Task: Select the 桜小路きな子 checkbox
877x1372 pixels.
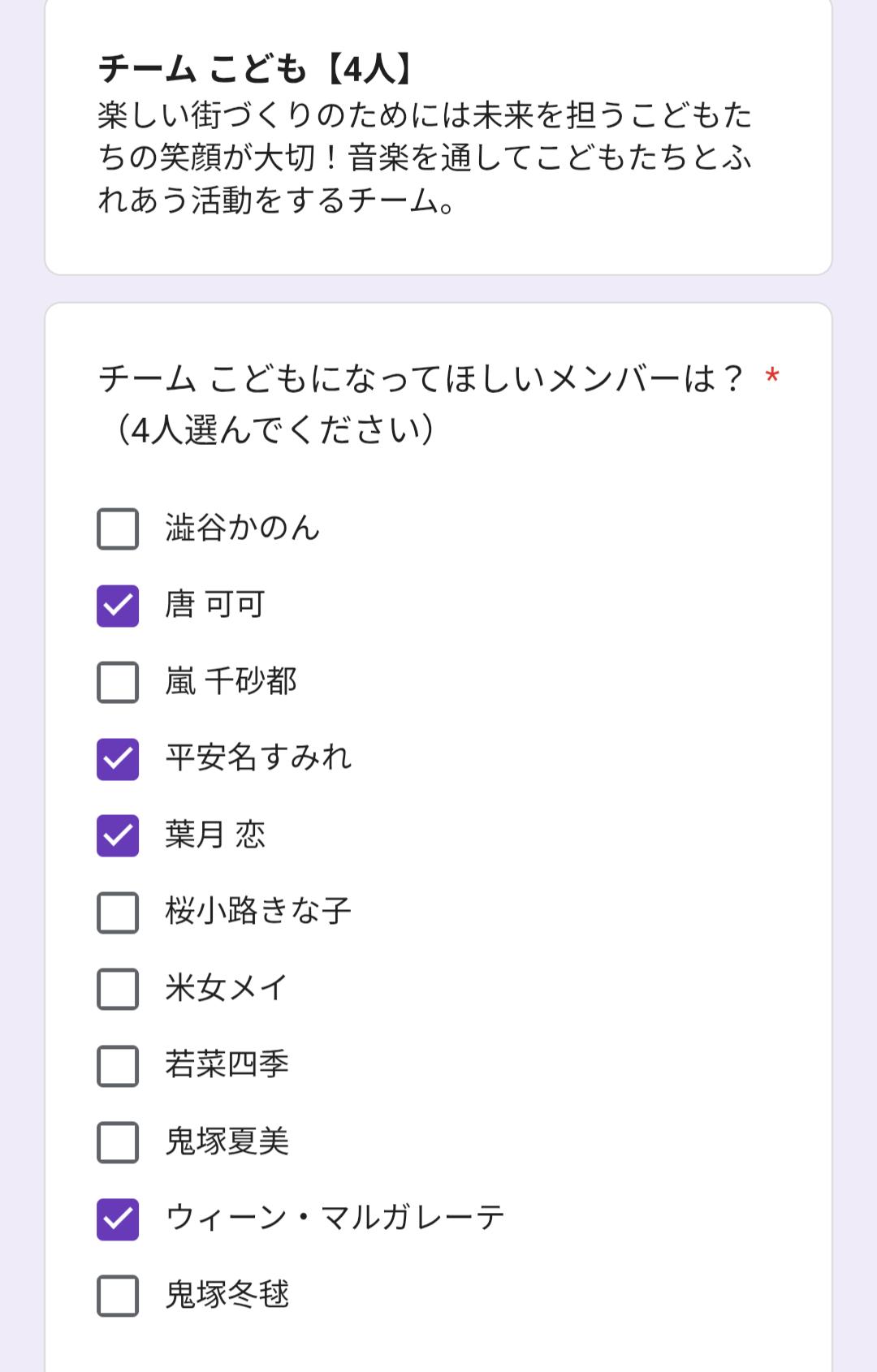Action: pyautogui.click(x=118, y=913)
